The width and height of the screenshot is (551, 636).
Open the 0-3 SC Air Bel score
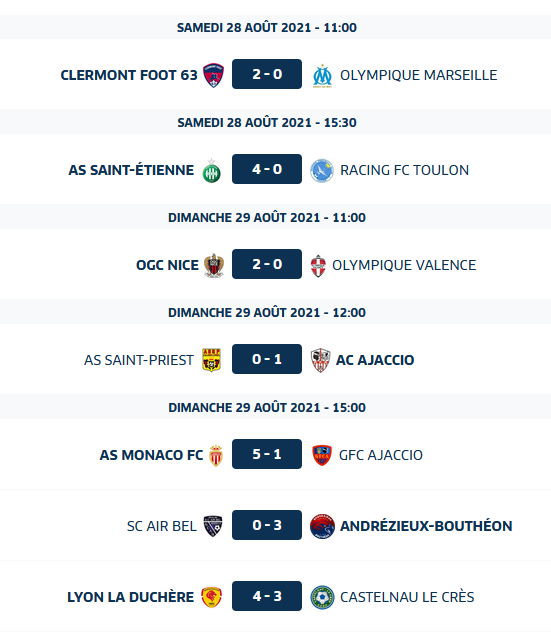click(267, 525)
